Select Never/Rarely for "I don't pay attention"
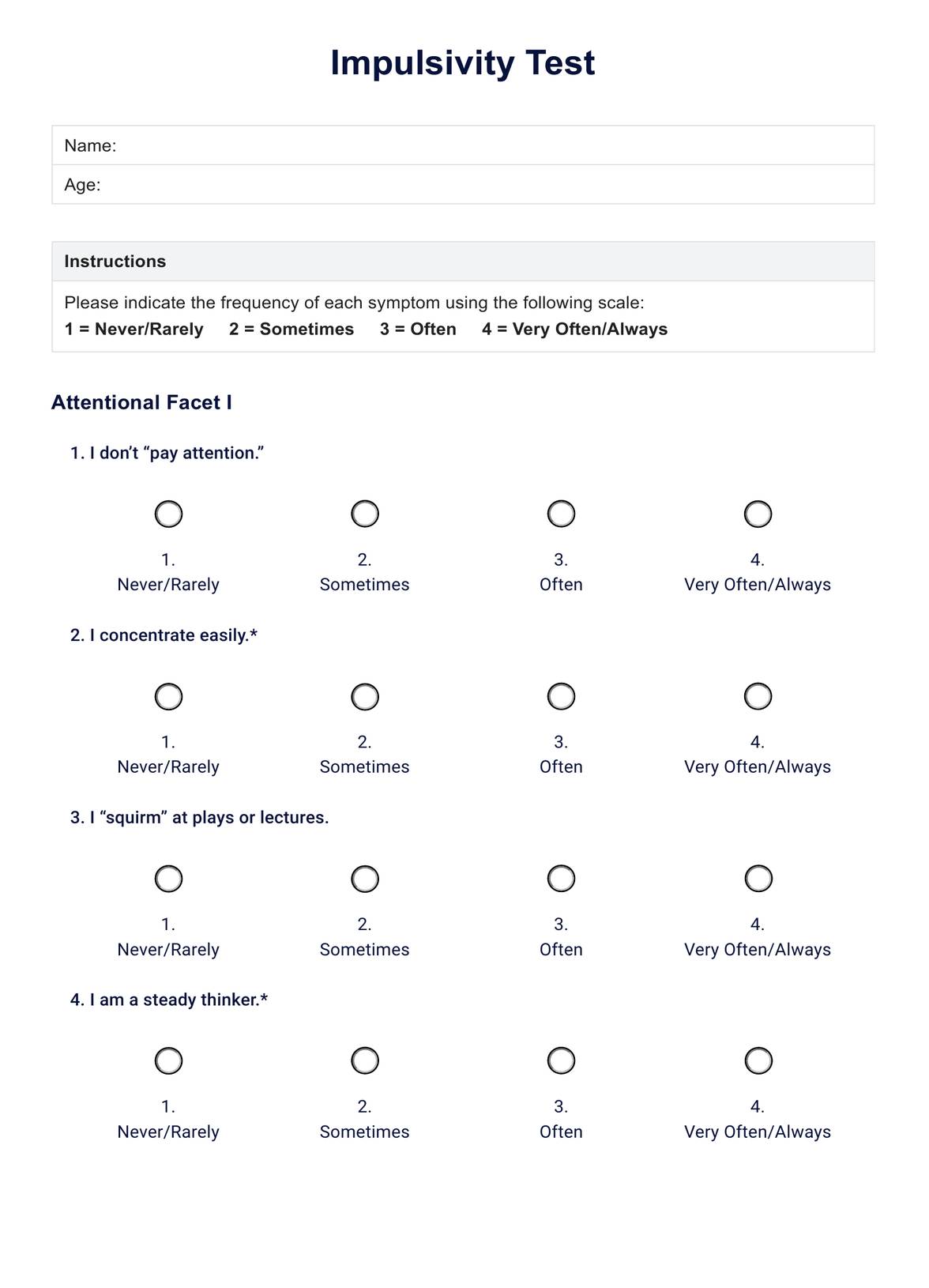929x1288 pixels. (x=168, y=514)
